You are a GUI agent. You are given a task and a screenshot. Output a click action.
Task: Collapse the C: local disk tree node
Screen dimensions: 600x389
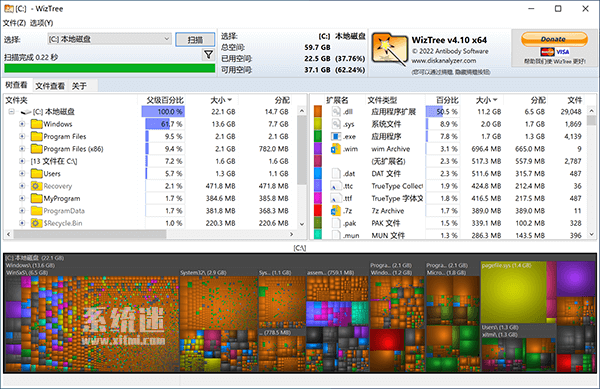coord(11,112)
